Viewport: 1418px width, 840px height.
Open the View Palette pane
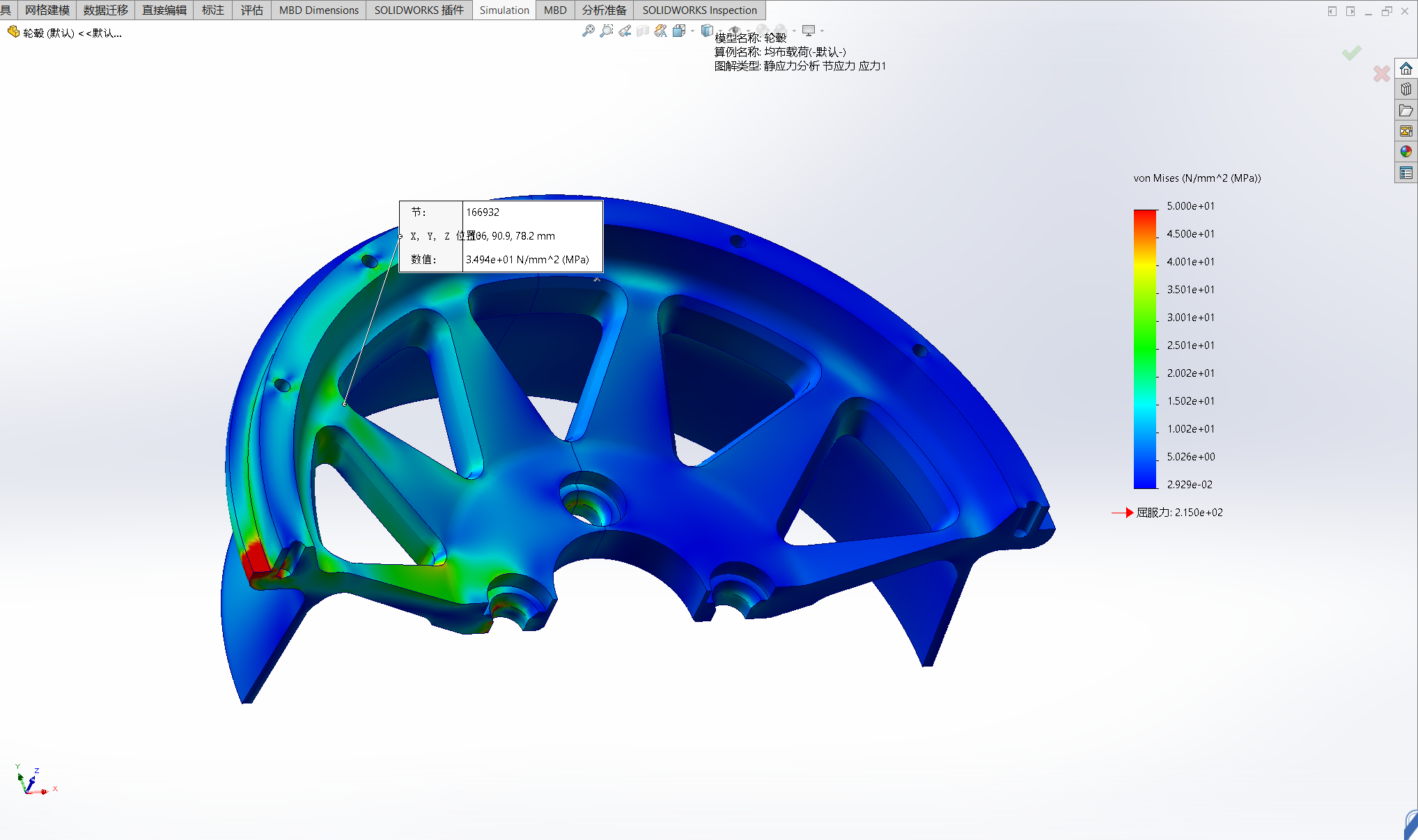[x=1405, y=131]
